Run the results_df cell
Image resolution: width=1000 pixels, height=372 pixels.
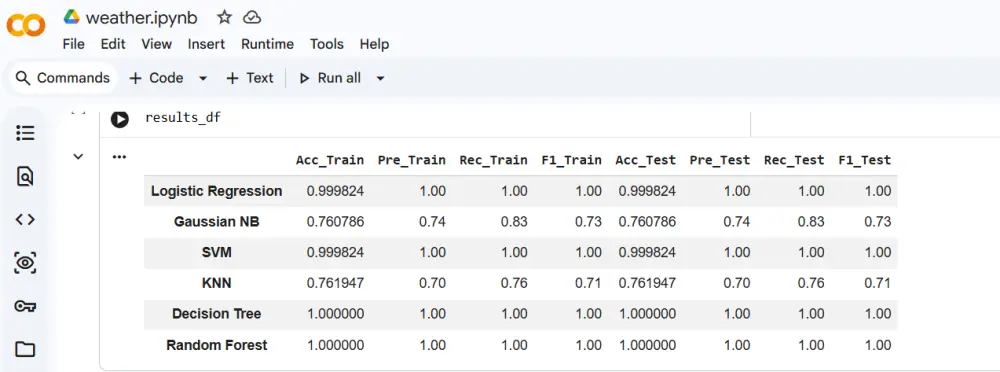tap(119, 119)
